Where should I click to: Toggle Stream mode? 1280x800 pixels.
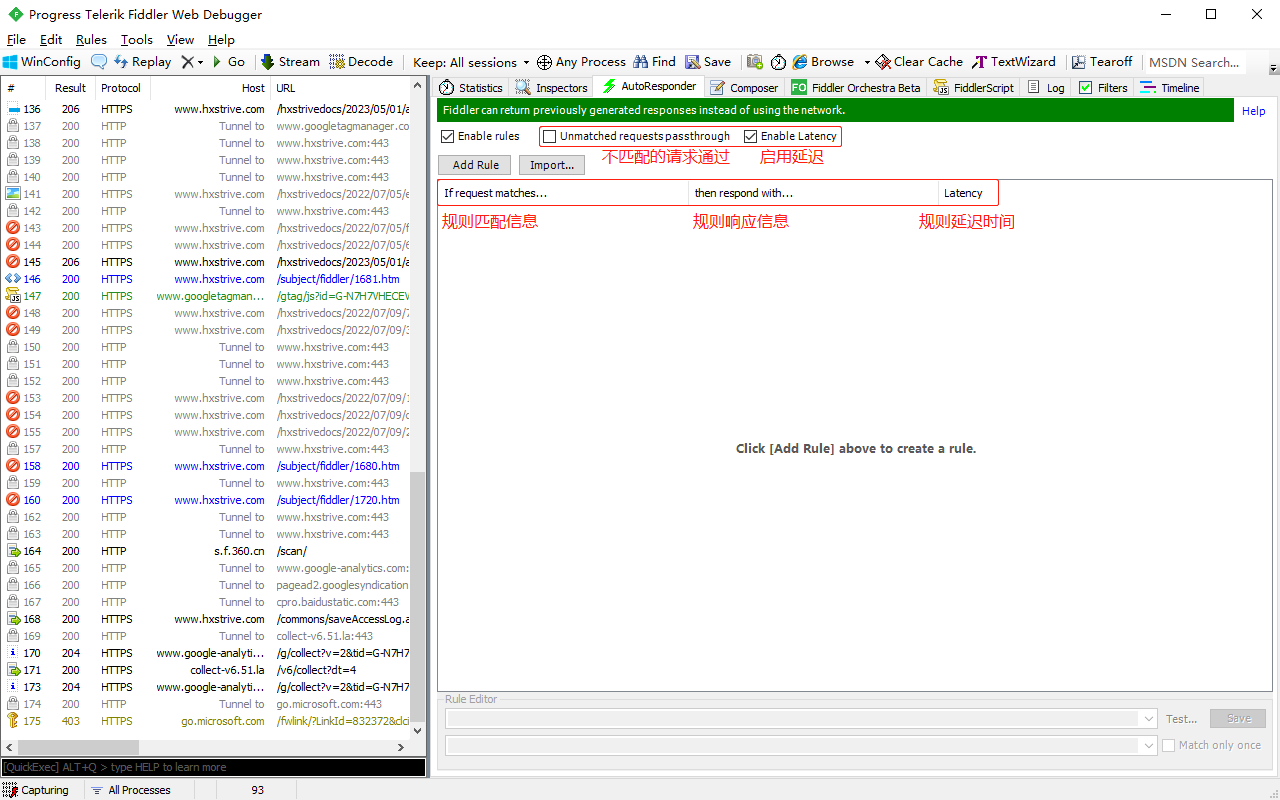point(290,62)
